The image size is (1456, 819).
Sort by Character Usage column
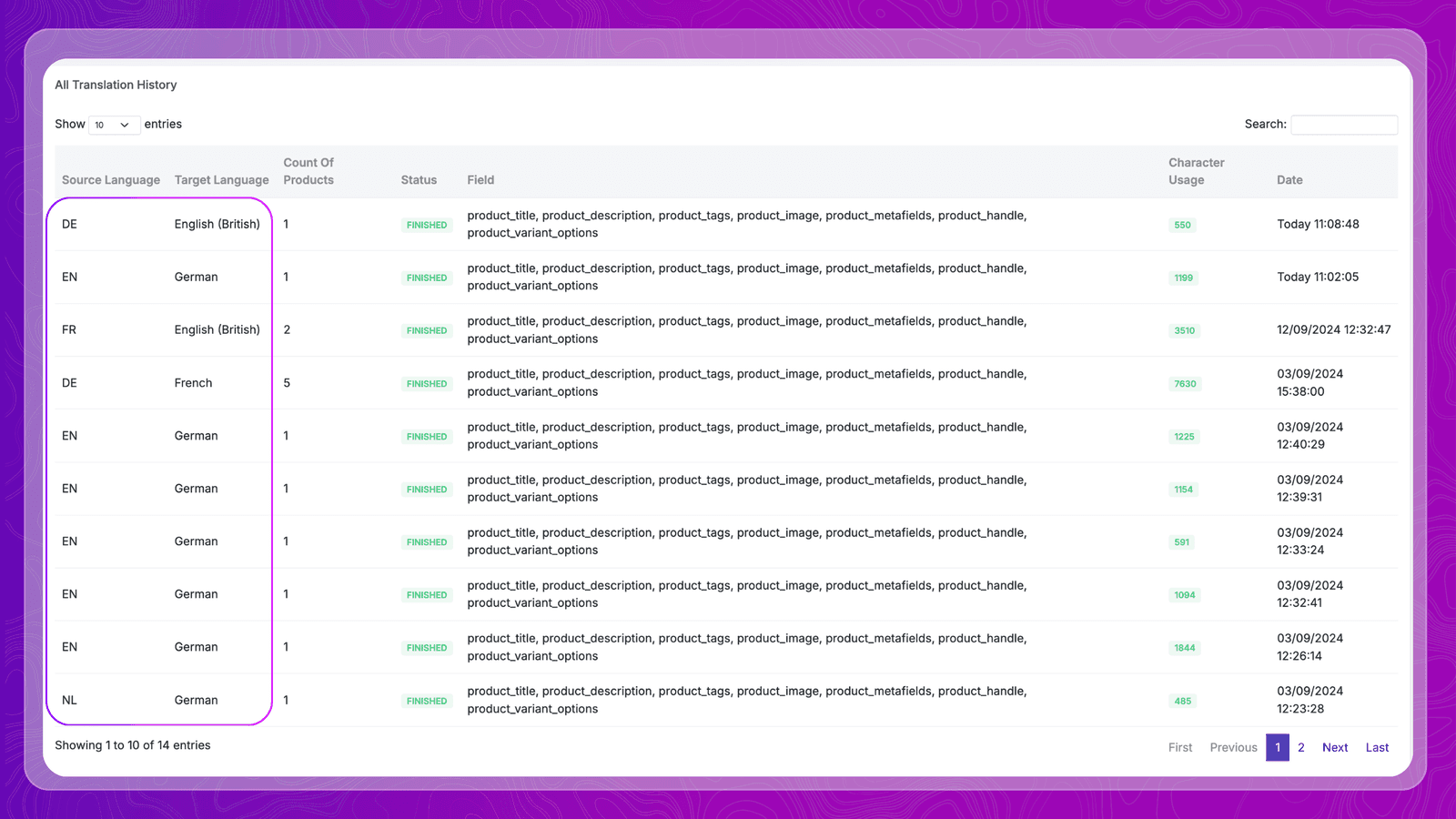1196,171
